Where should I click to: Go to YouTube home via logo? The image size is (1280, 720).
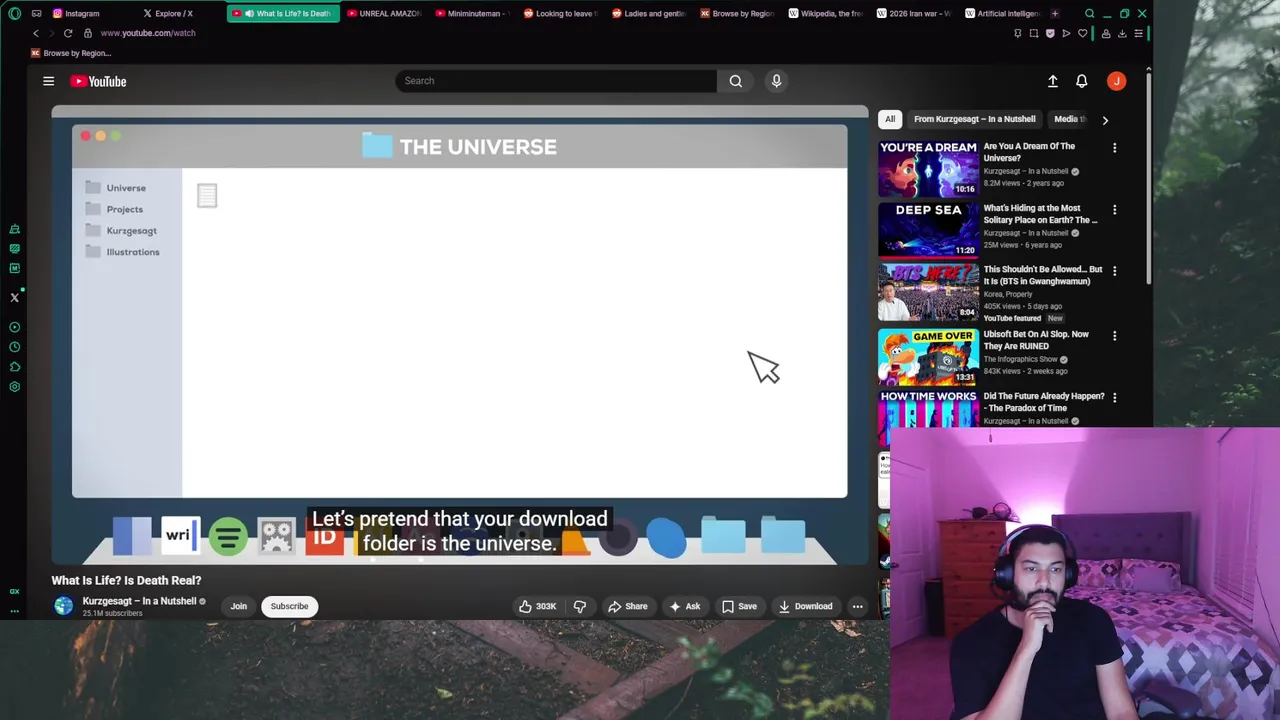tap(98, 81)
